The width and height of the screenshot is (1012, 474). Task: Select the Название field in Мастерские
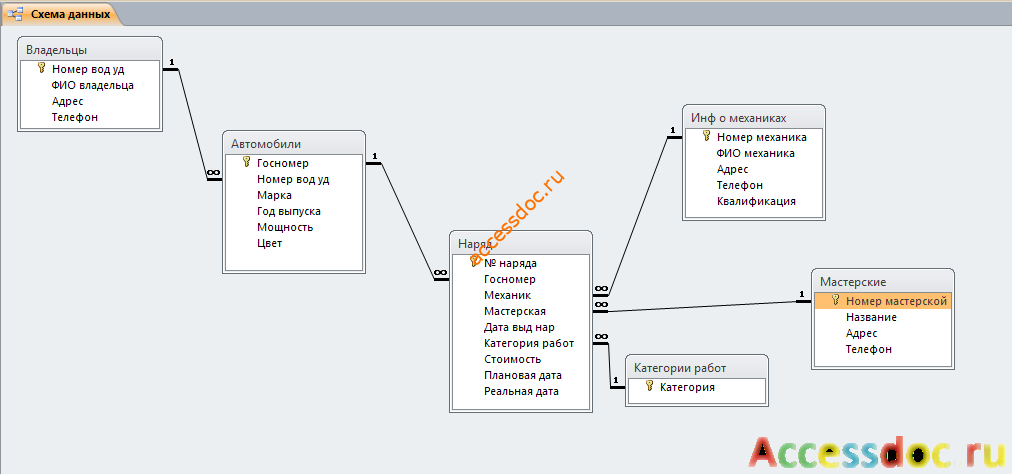coord(882,317)
